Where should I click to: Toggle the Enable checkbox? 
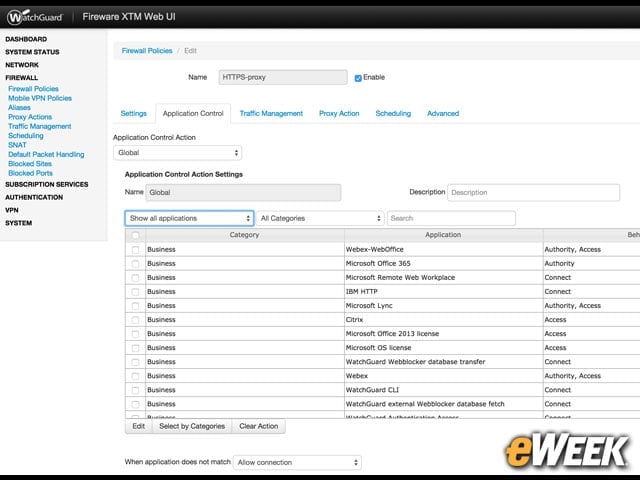(x=358, y=78)
